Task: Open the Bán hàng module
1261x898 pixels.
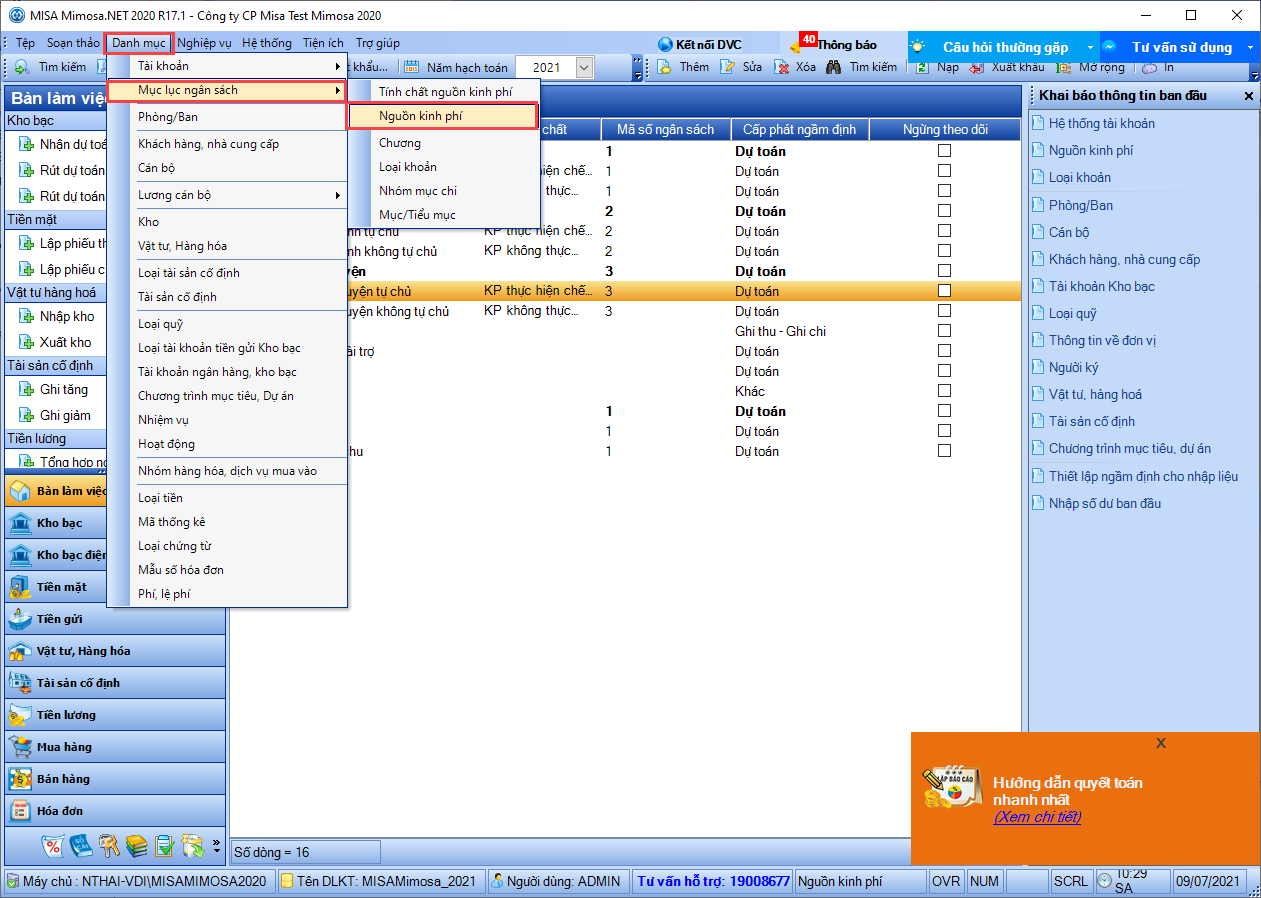Action: [x=115, y=779]
